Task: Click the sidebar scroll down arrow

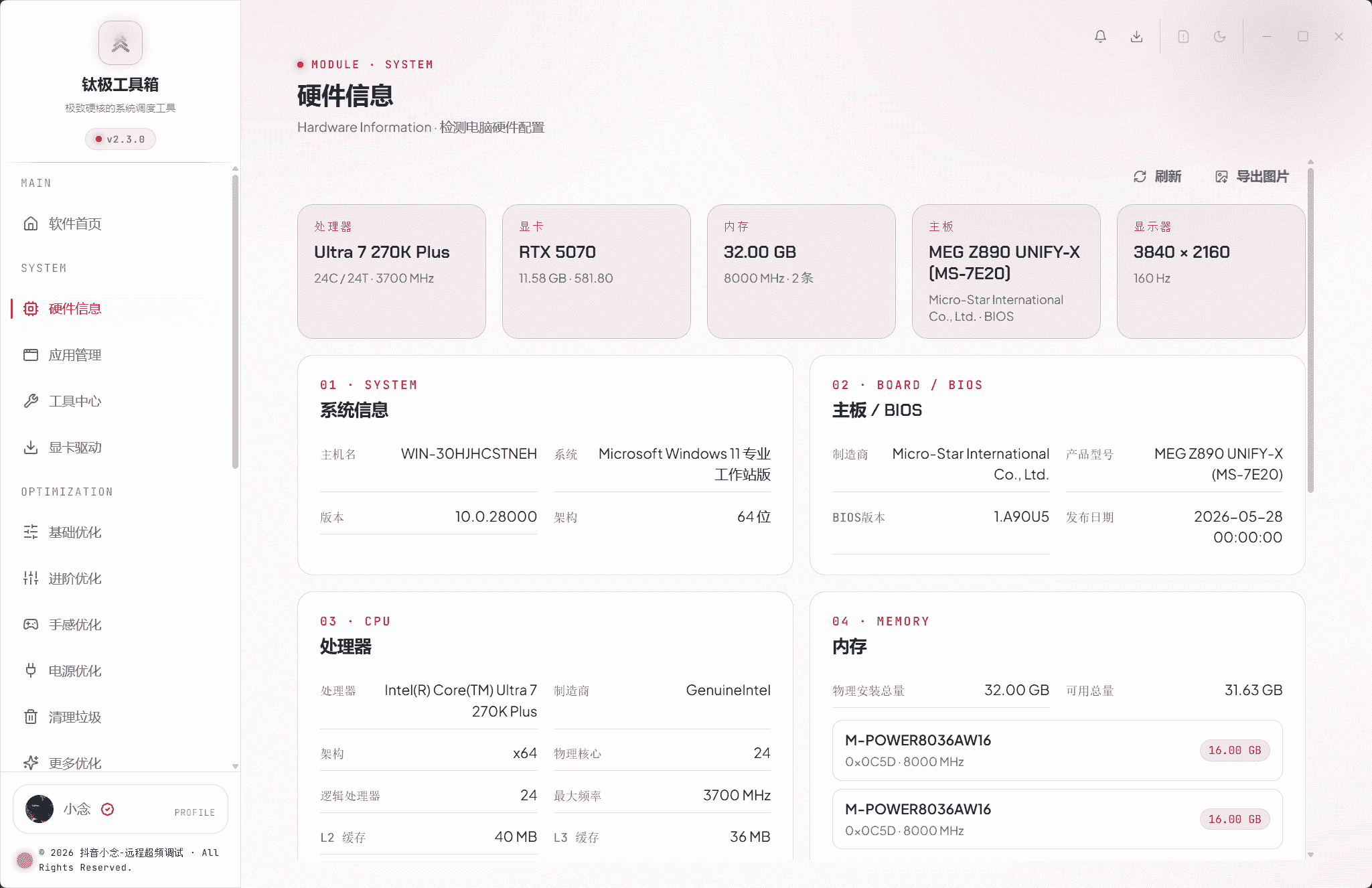Action: click(235, 766)
